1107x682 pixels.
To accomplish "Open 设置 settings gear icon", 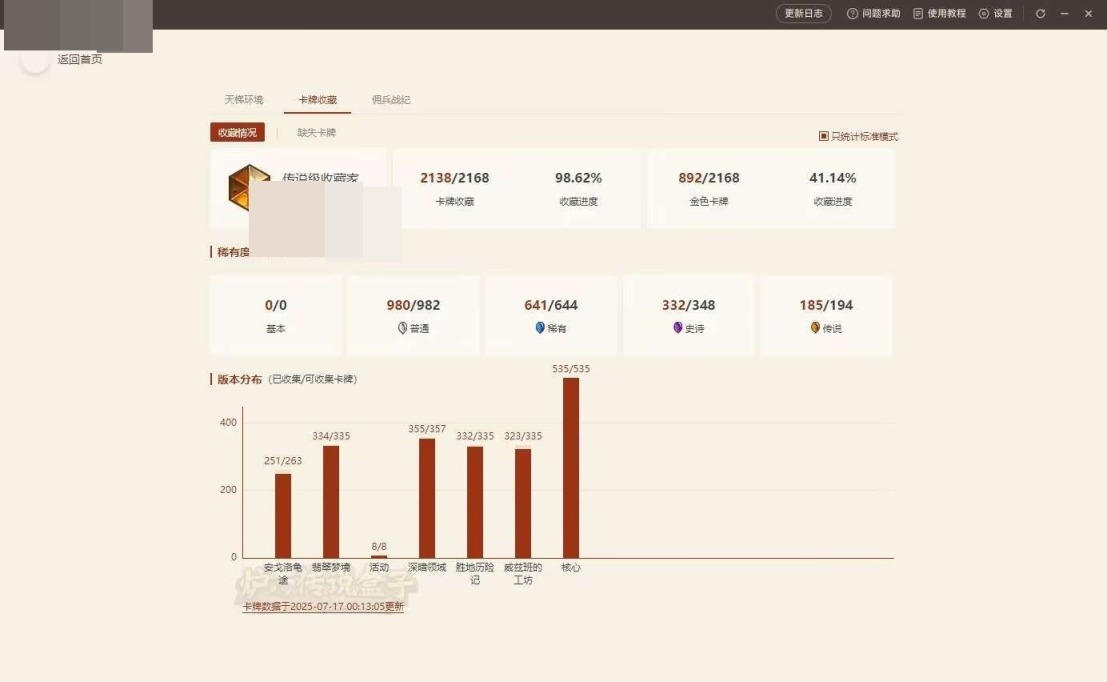I will pos(983,14).
